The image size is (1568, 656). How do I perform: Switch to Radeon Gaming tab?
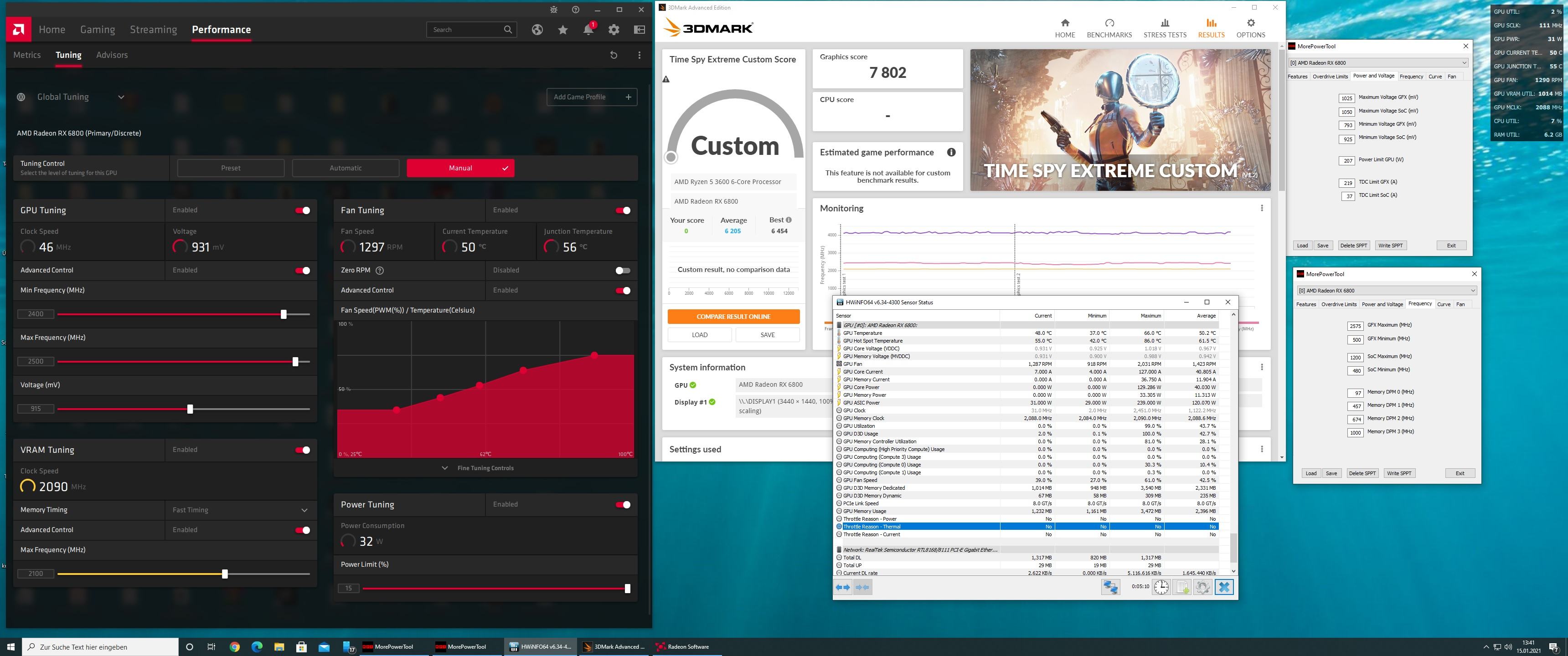tap(98, 30)
